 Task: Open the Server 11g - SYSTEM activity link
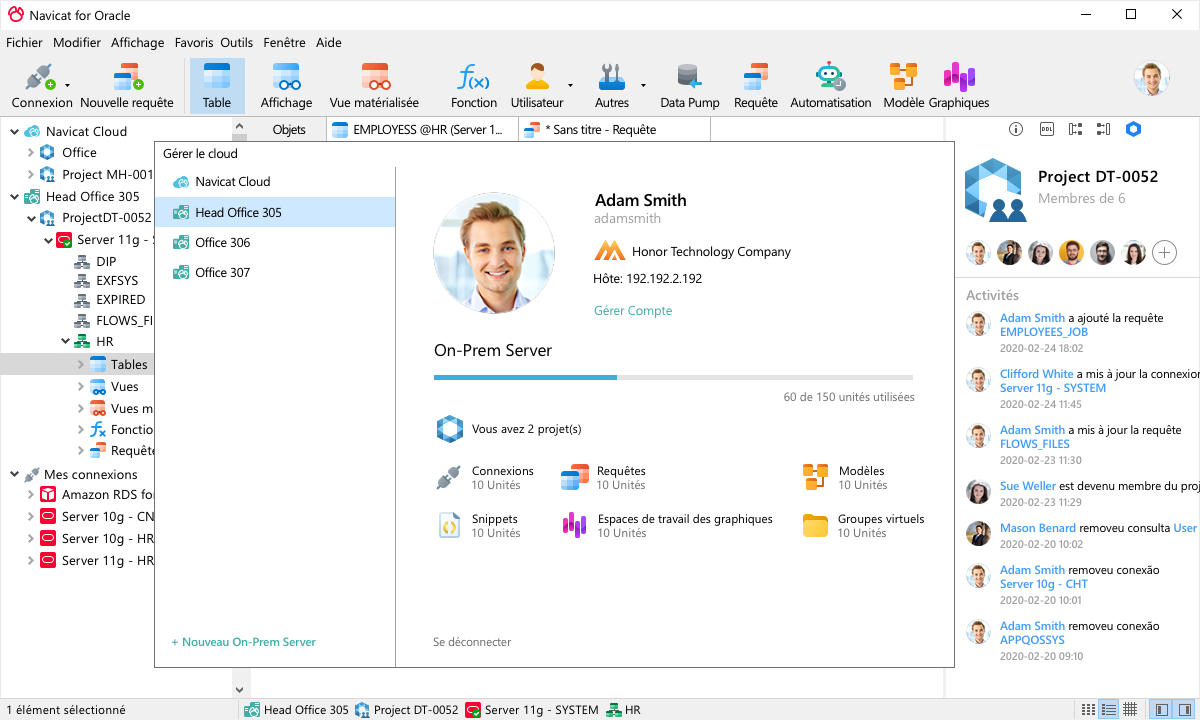(x=1053, y=388)
